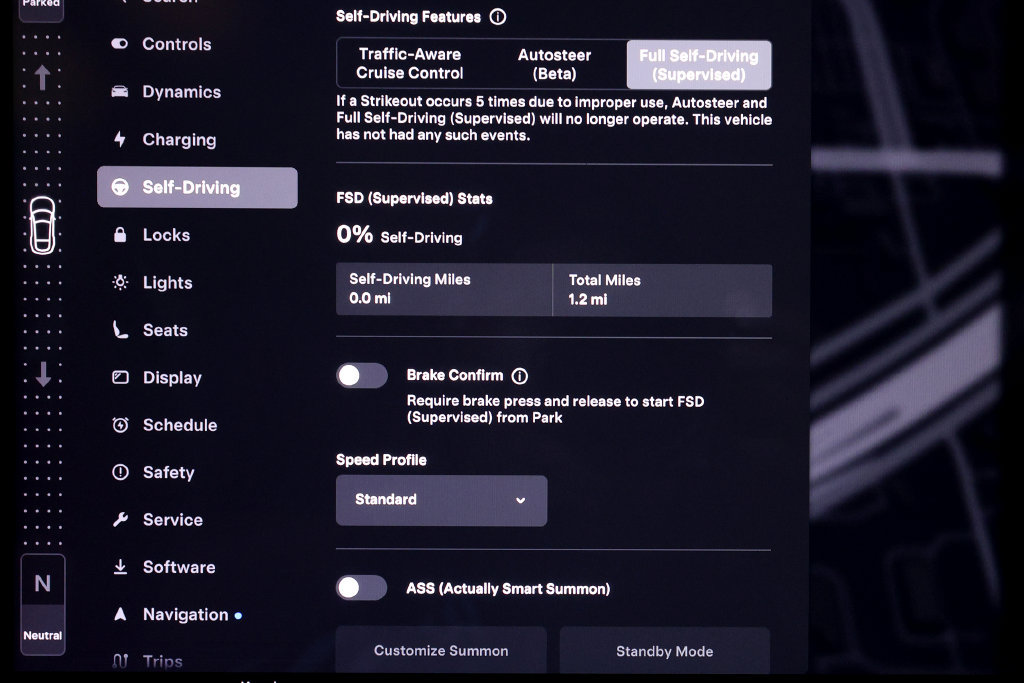Click info icon next to Self-Driving Features
The height and width of the screenshot is (683, 1024).
coord(498,17)
